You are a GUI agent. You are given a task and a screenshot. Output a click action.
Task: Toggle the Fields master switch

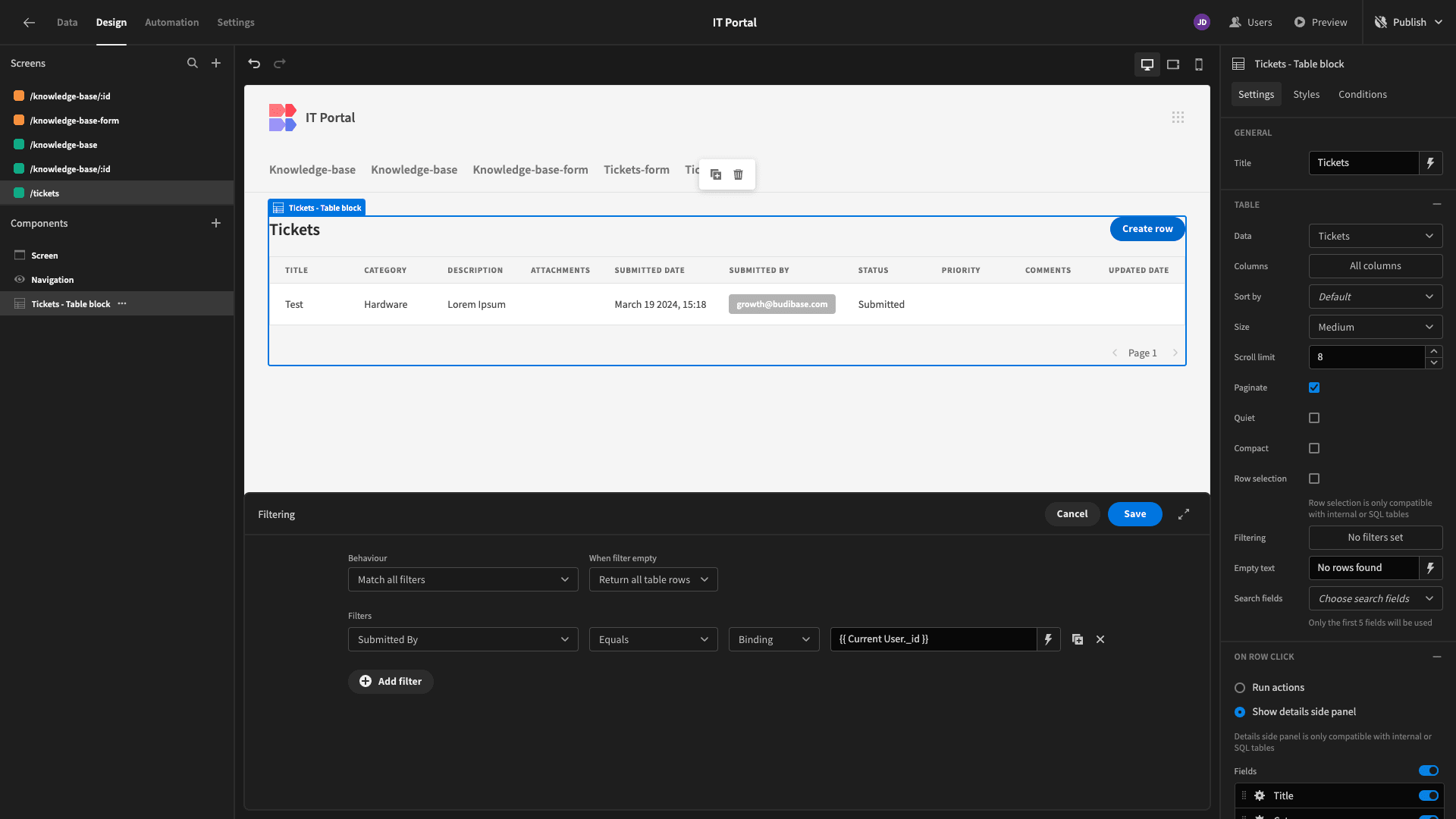1429,771
